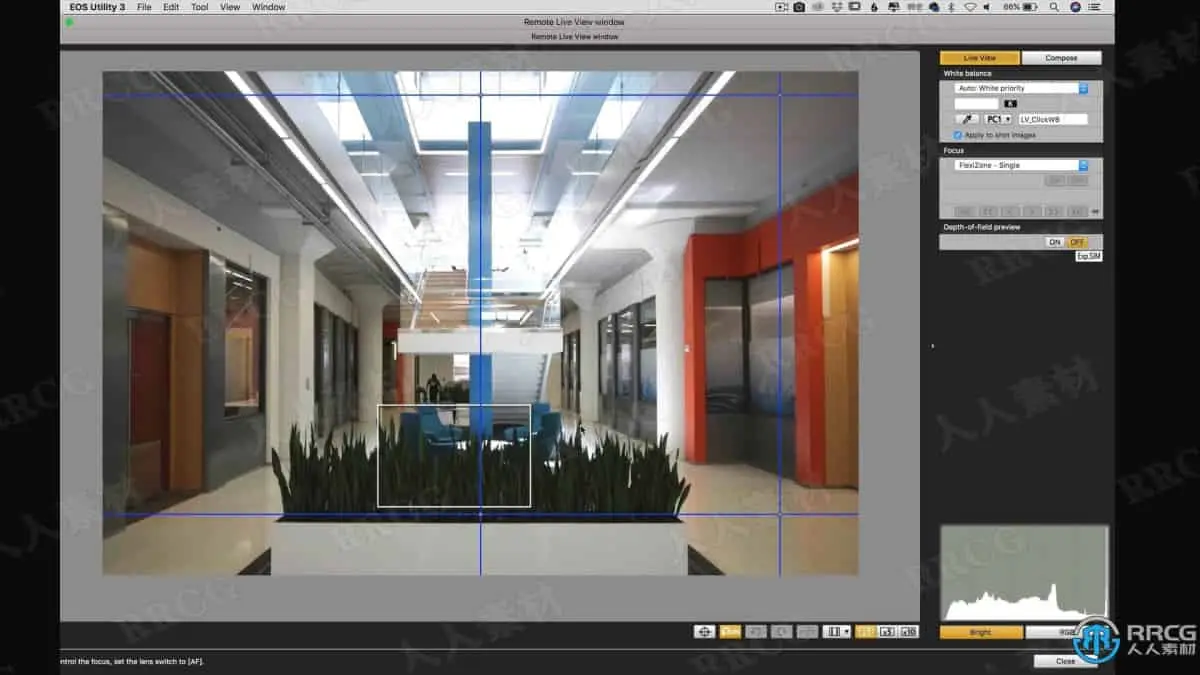1200x675 pixels.
Task: Click the histogram graph panel
Action: [1024, 573]
